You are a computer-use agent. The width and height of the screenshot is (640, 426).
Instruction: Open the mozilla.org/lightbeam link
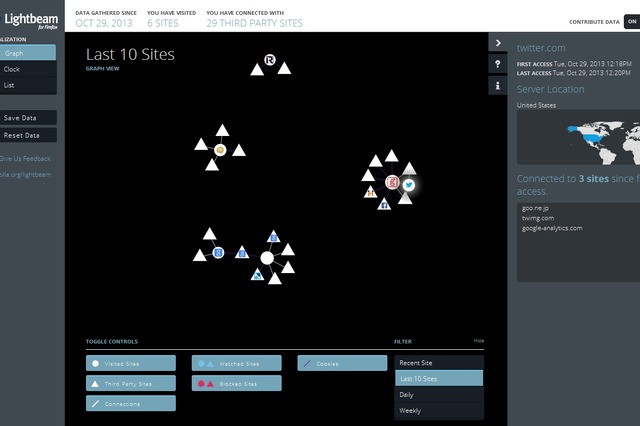[25, 174]
